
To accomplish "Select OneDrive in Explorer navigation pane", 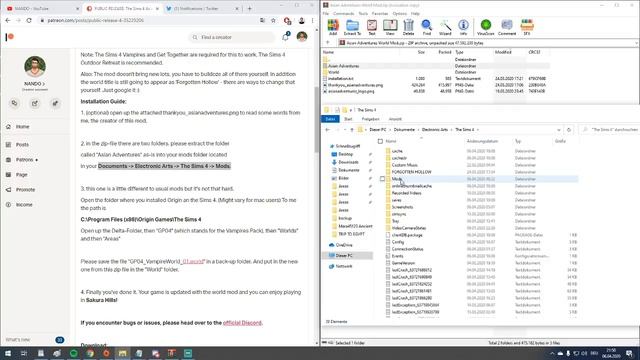I will click(344, 245).
